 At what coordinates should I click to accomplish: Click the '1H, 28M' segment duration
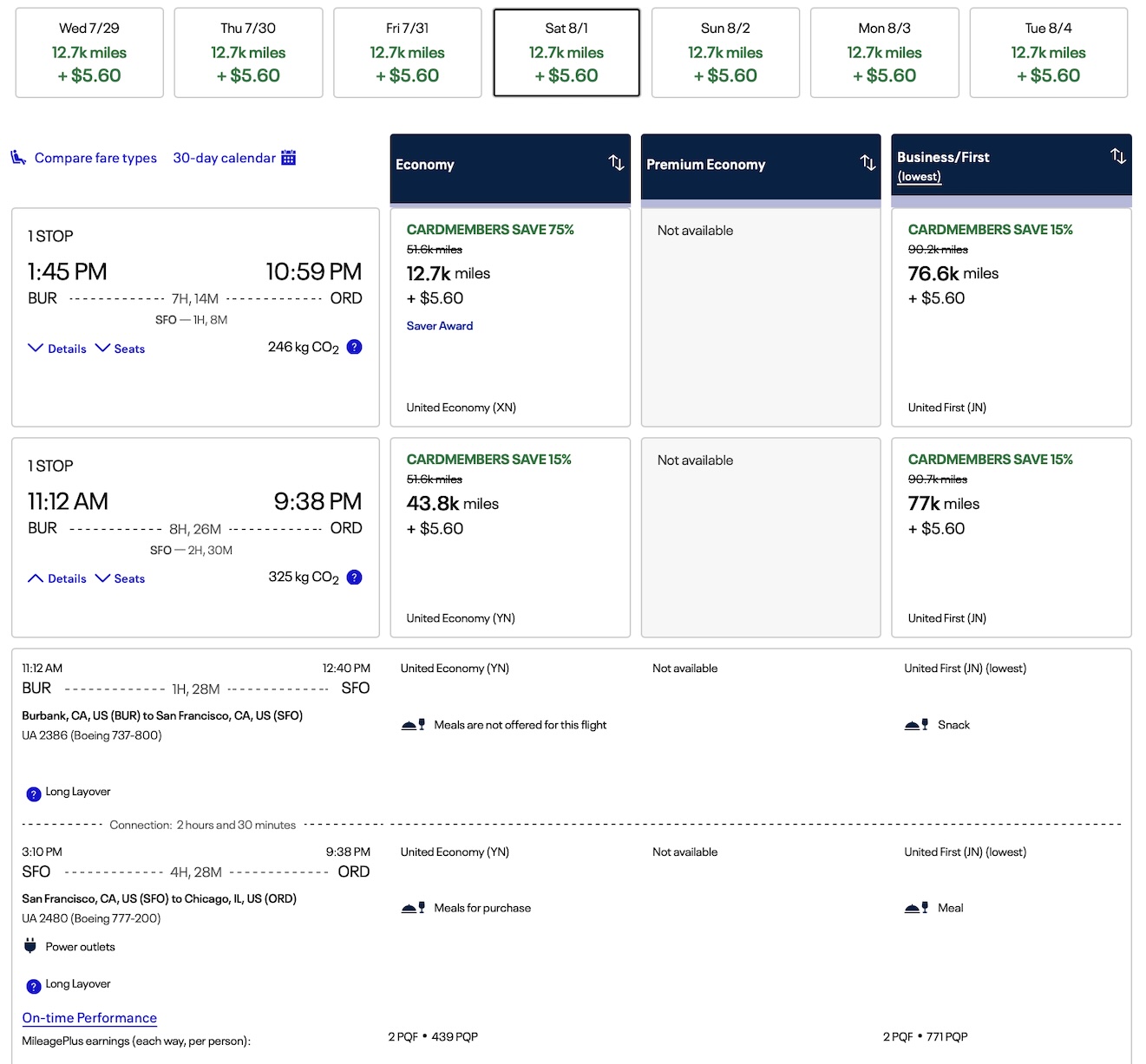click(196, 689)
